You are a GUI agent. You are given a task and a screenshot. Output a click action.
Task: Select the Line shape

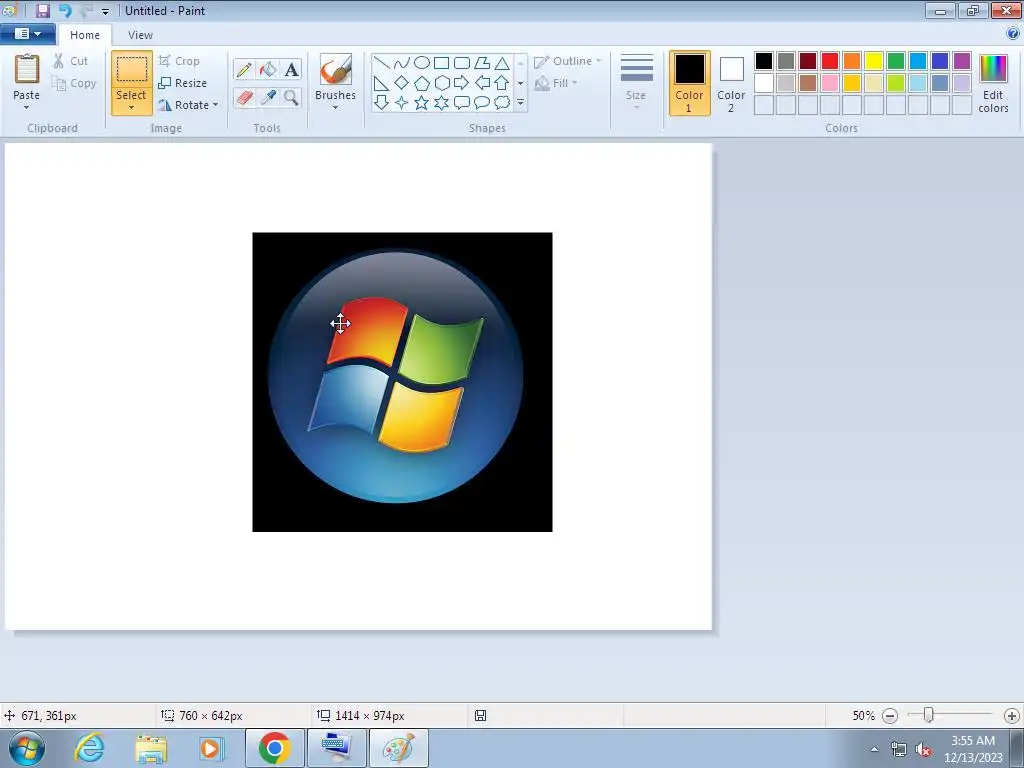click(x=382, y=63)
